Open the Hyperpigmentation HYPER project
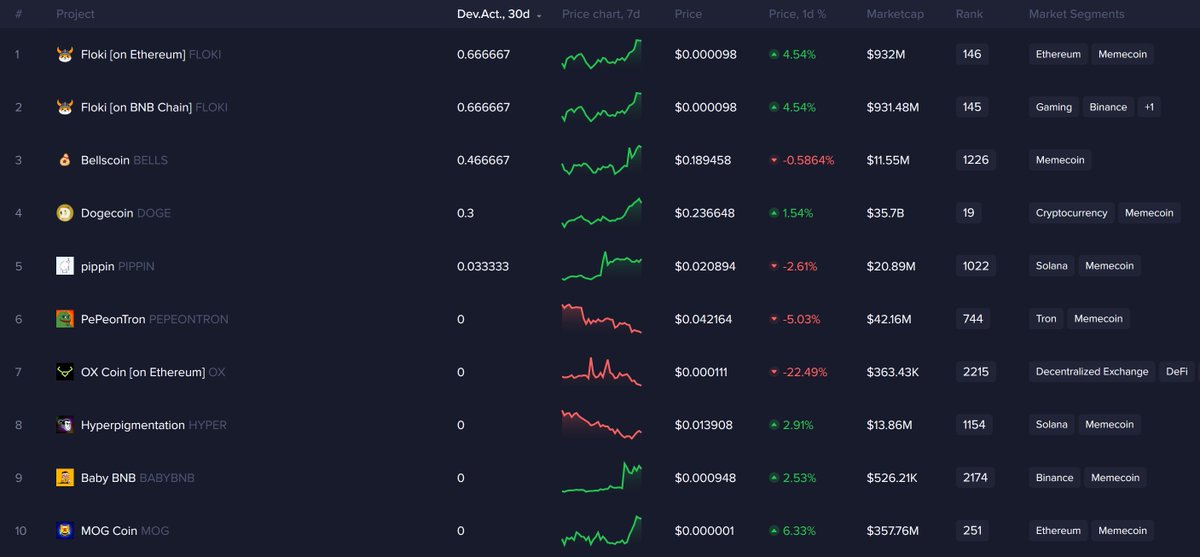 [x=154, y=425]
